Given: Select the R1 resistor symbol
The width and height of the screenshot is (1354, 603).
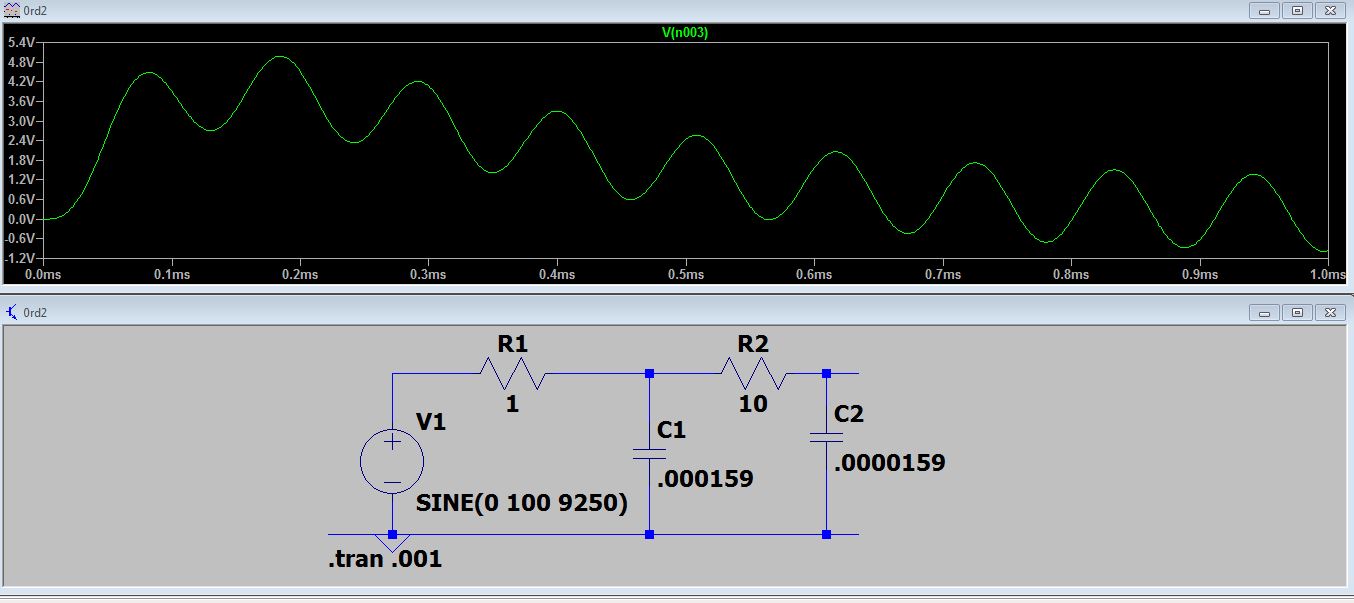Looking at the screenshot, I should (512, 374).
